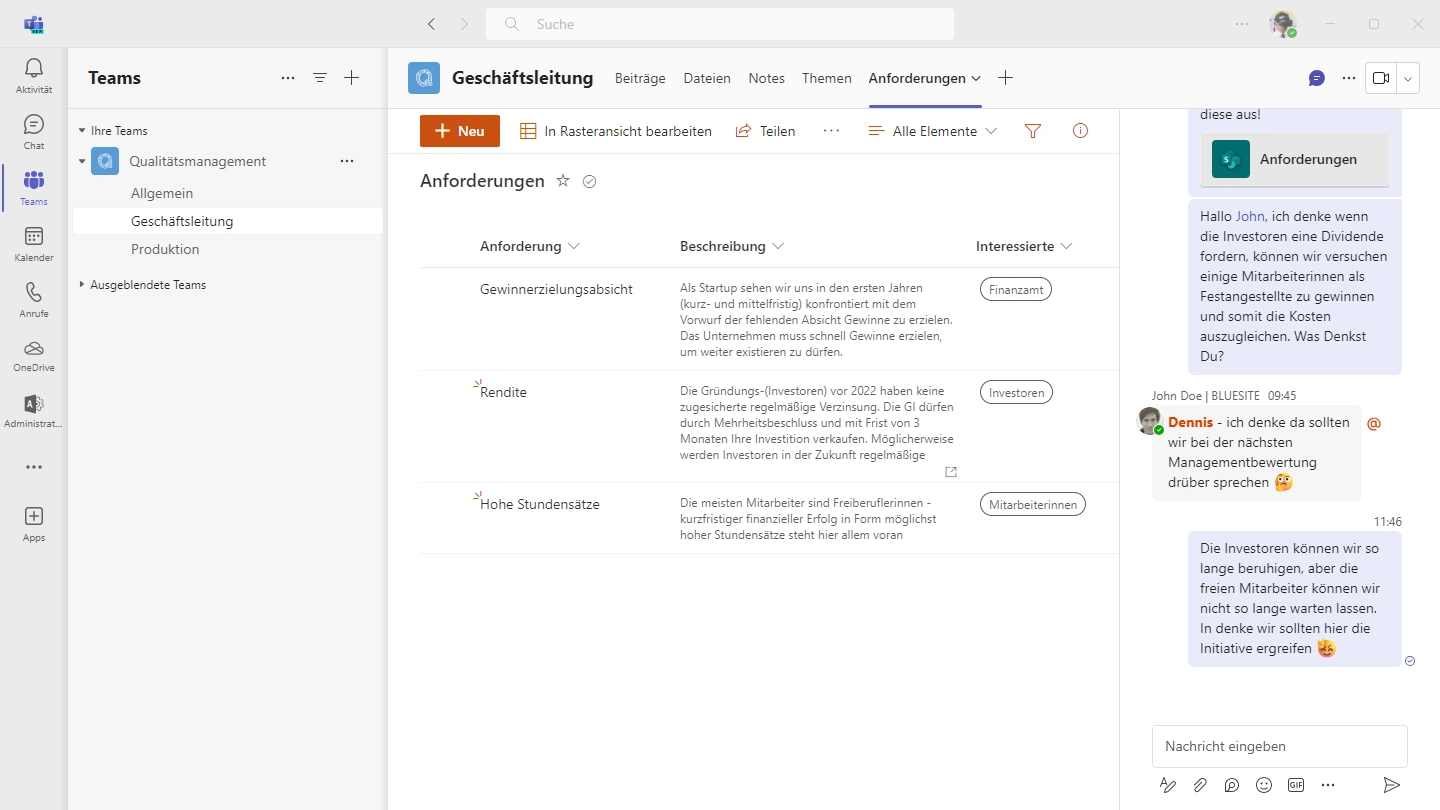1440x810 pixels.
Task: Open the emoji picker in message box
Action: tap(1264, 785)
